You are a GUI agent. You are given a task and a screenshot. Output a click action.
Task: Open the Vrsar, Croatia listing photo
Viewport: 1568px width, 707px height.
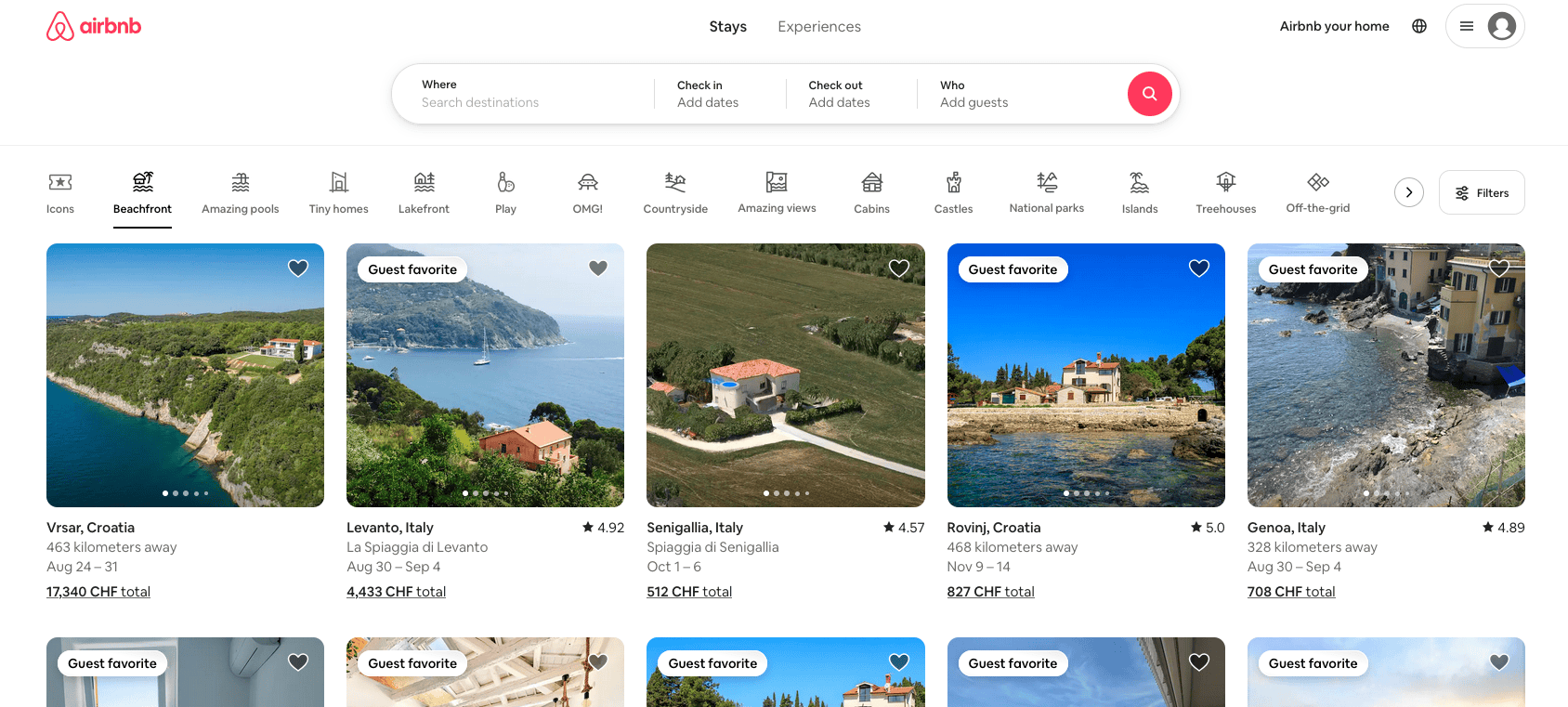[x=185, y=375]
